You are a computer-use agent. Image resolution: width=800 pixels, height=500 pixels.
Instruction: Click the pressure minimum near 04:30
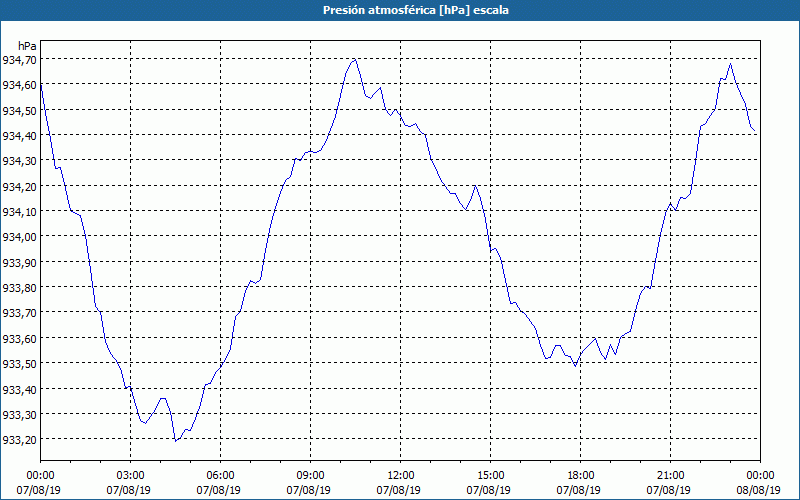[x=176, y=441]
